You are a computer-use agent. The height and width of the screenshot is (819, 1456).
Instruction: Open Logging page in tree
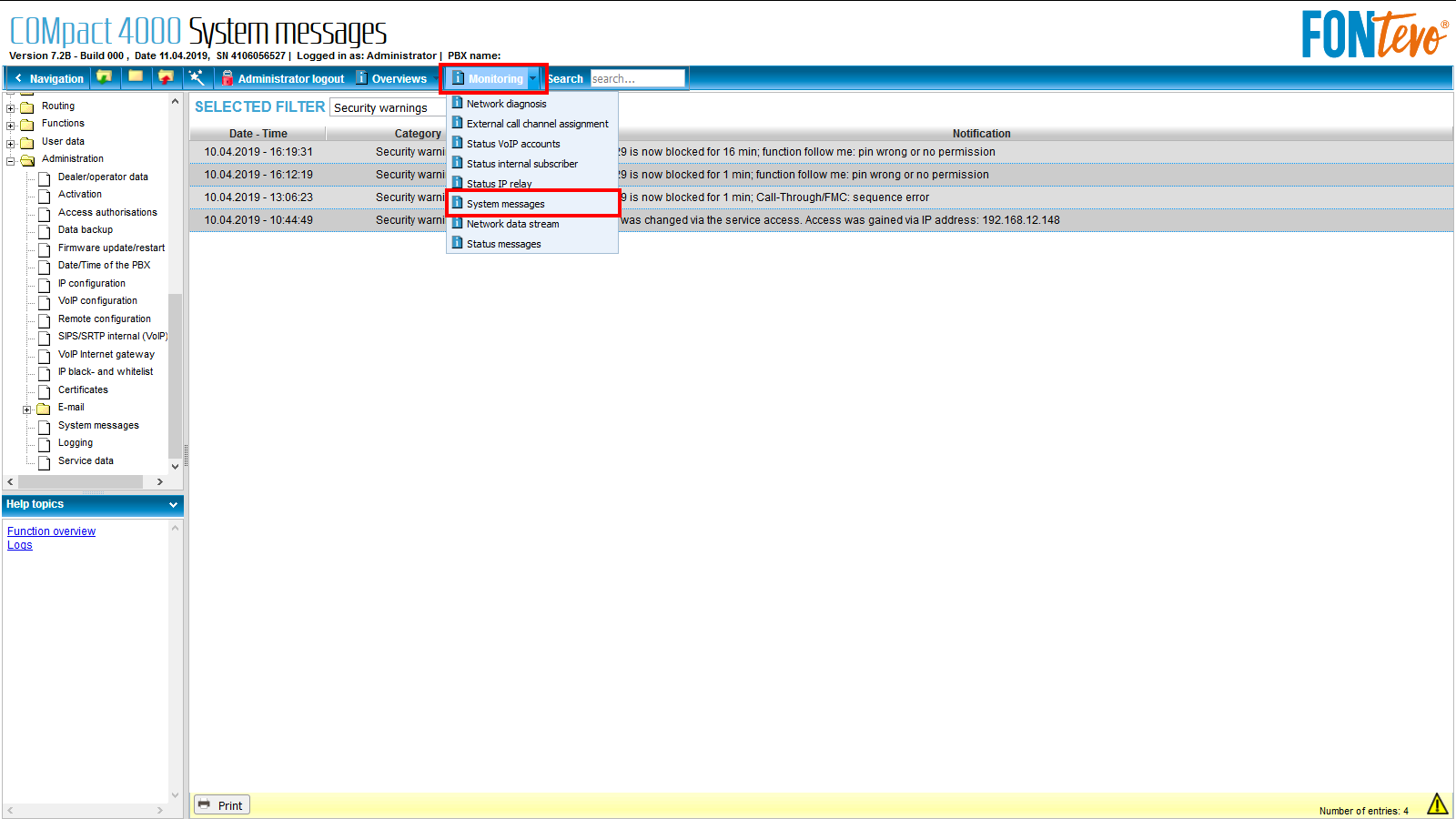click(x=76, y=442)
